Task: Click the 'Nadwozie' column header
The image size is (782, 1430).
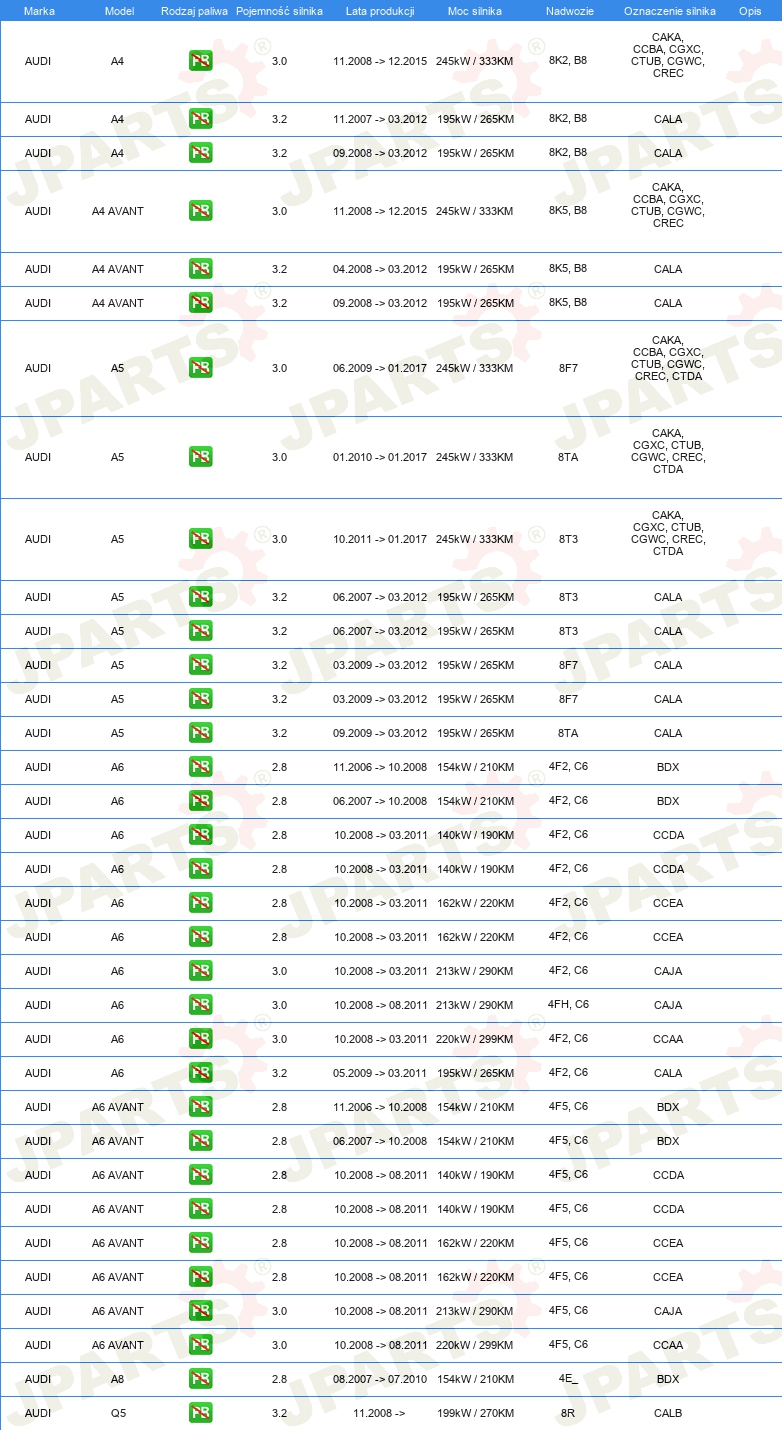Action: pos(568,11)
